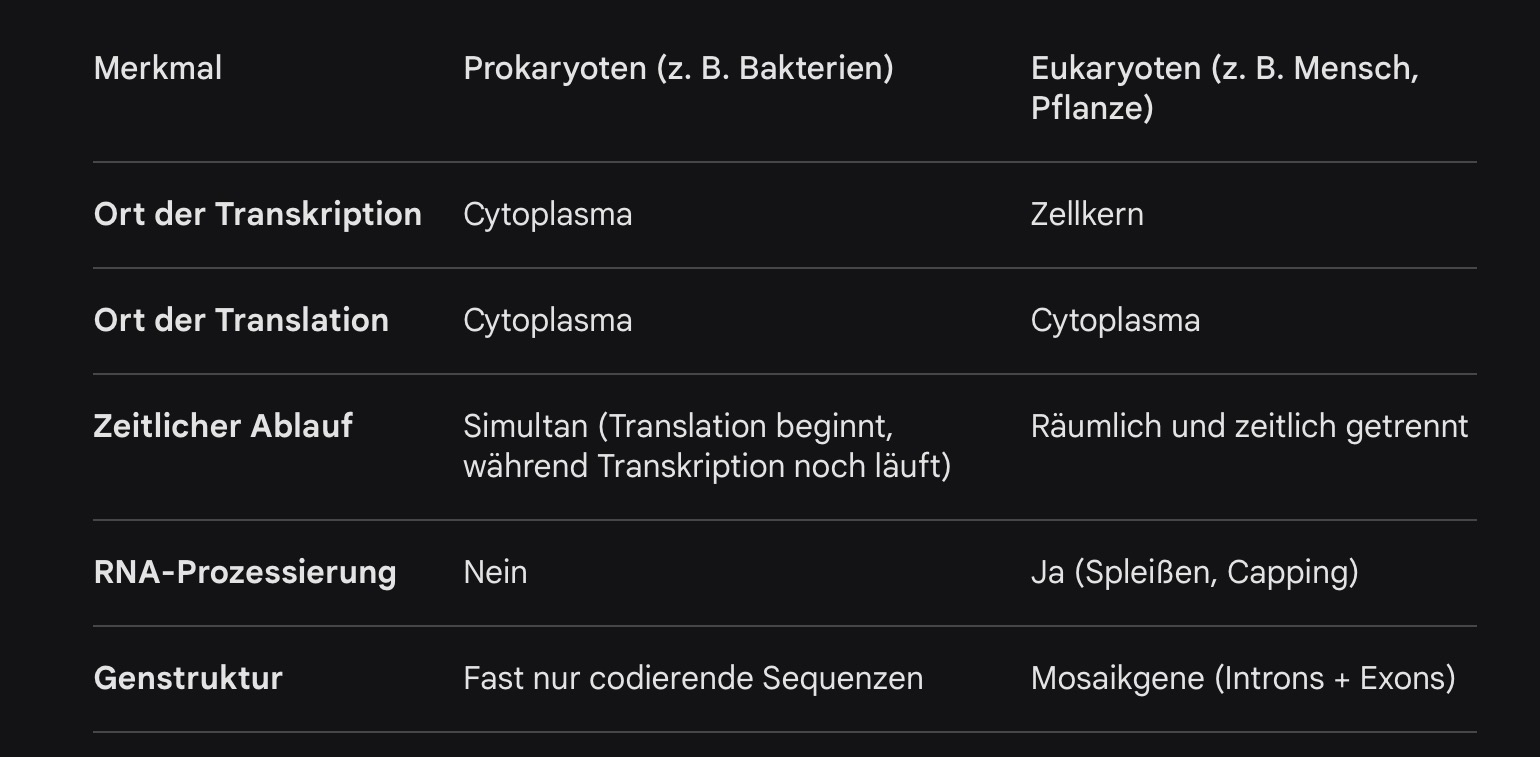This screenshot has height=757, width=1540.
Task: Click the bold 'Ort der Translation' label
Action: [241, 321]
